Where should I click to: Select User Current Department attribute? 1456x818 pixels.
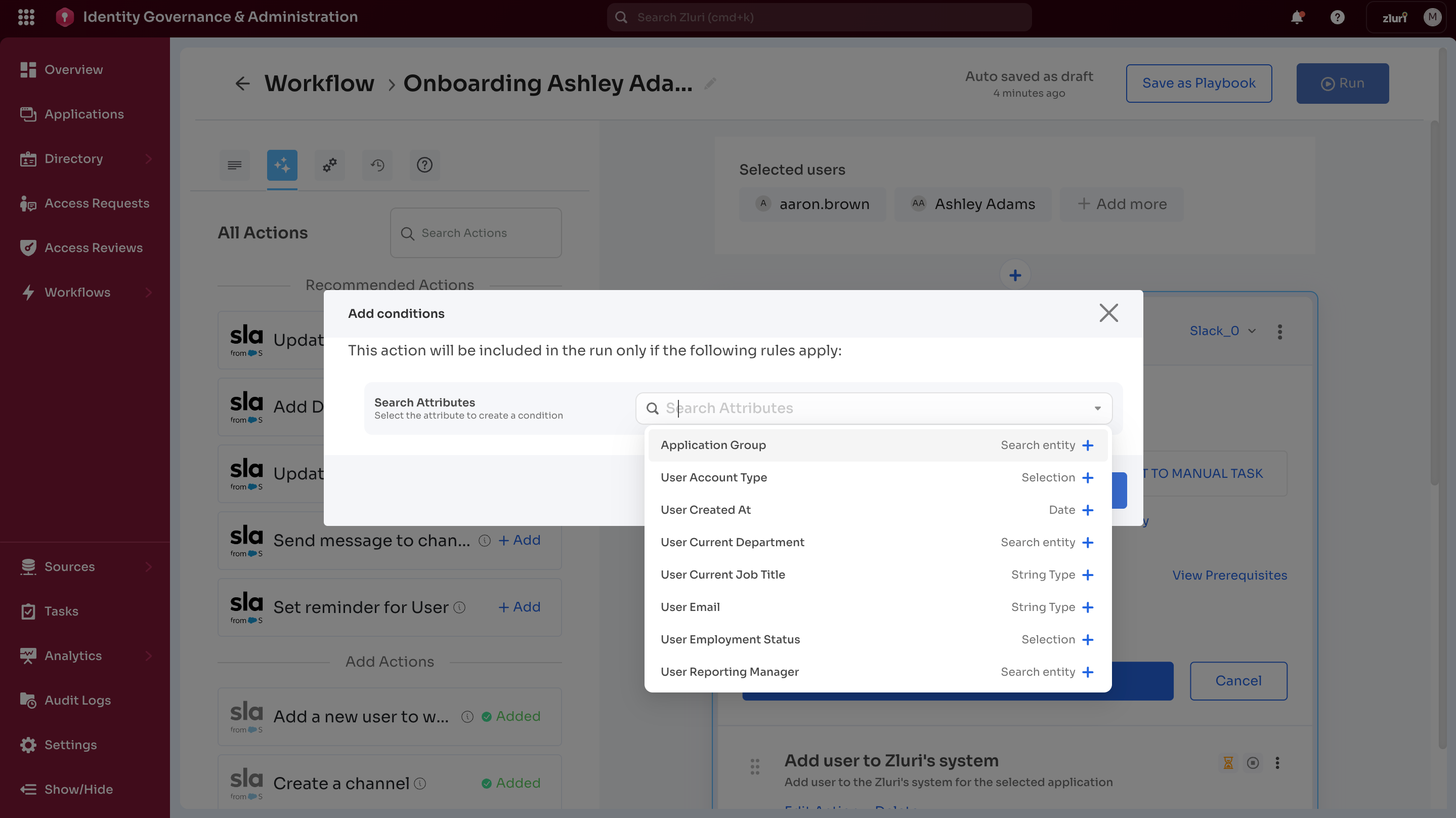[732, 542]
